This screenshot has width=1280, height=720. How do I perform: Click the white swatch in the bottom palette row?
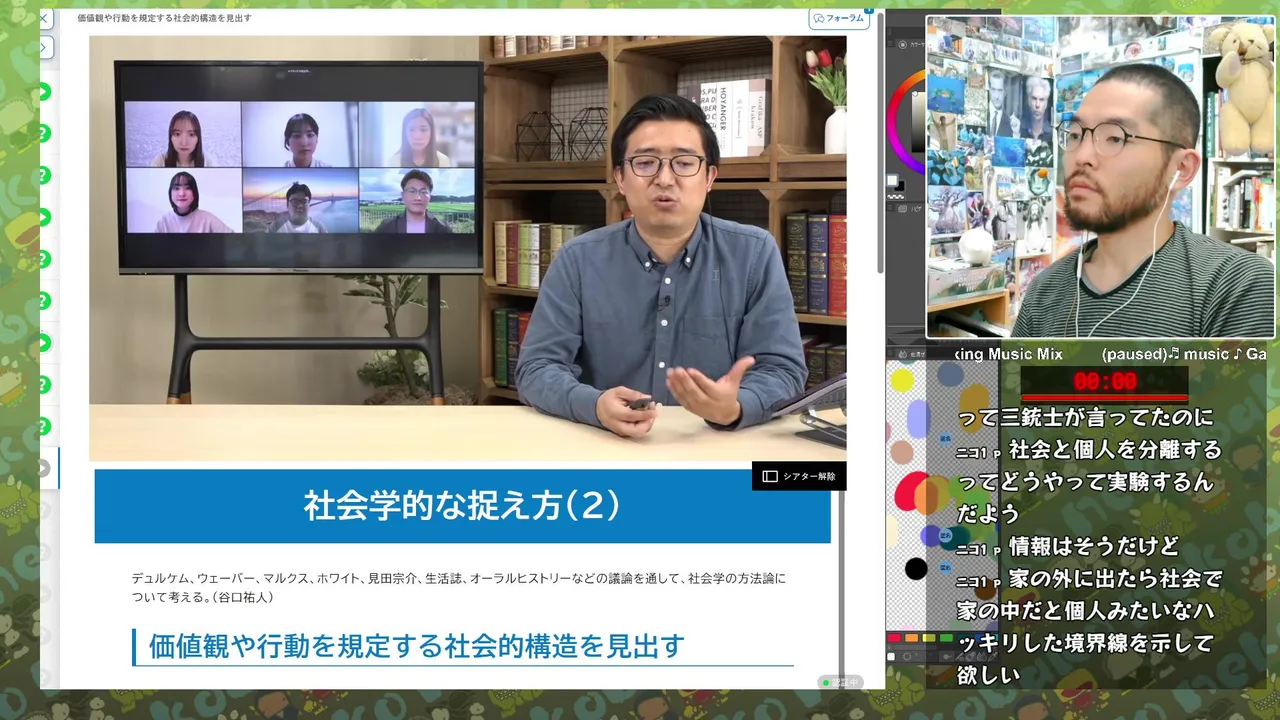coord(891,657)
